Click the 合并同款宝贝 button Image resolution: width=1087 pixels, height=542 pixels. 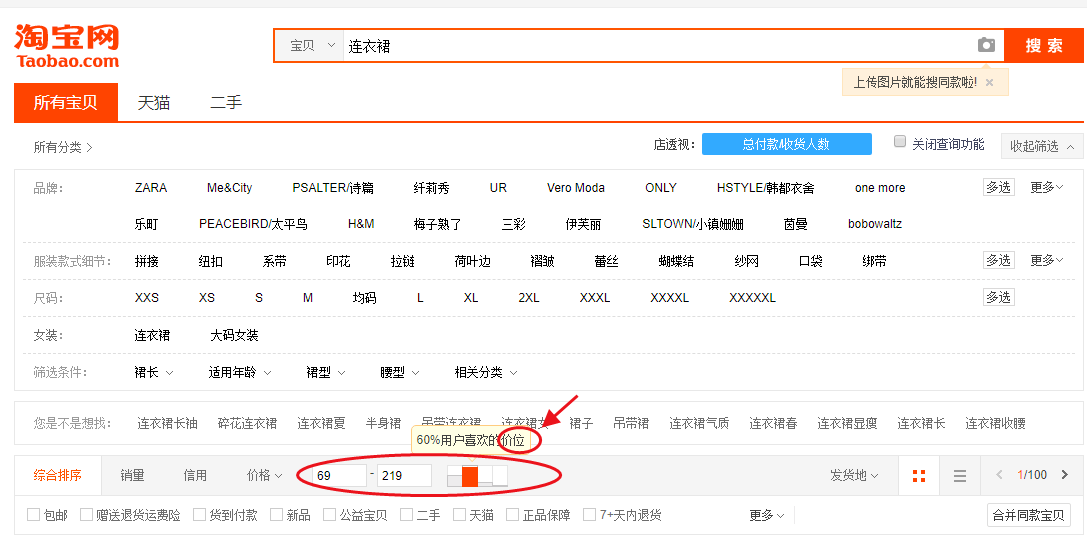(1028, 515)
